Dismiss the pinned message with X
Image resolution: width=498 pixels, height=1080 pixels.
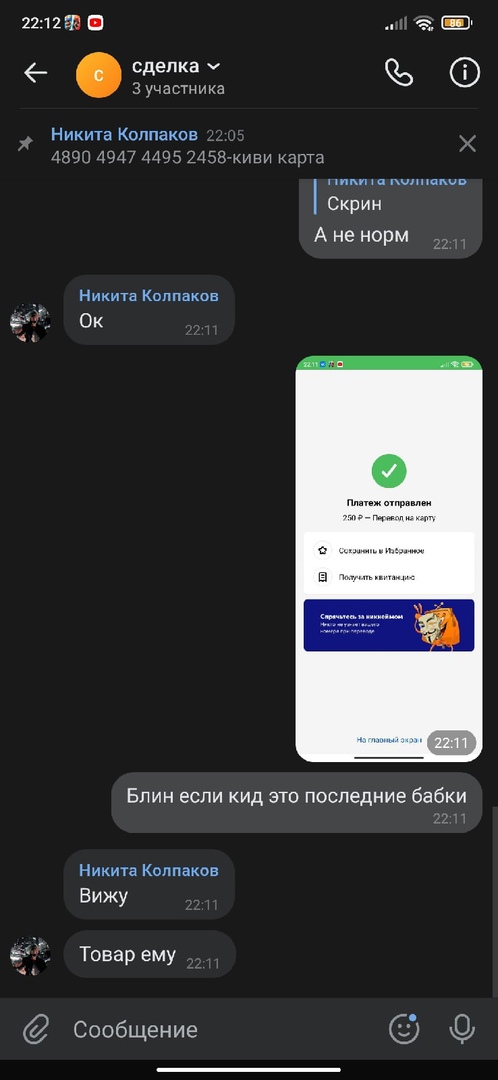click(468, 143)
